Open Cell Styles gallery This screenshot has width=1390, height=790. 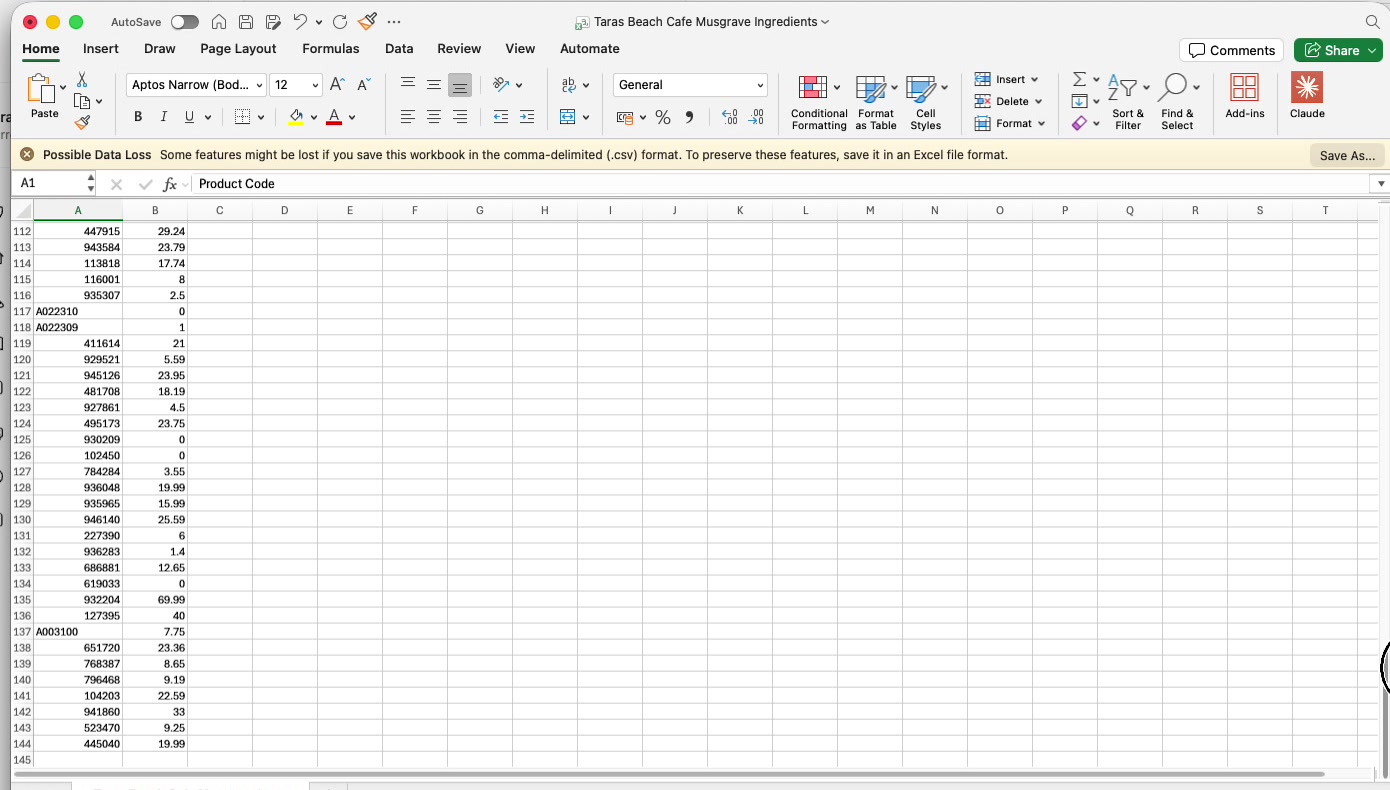[x=926, y=102]
